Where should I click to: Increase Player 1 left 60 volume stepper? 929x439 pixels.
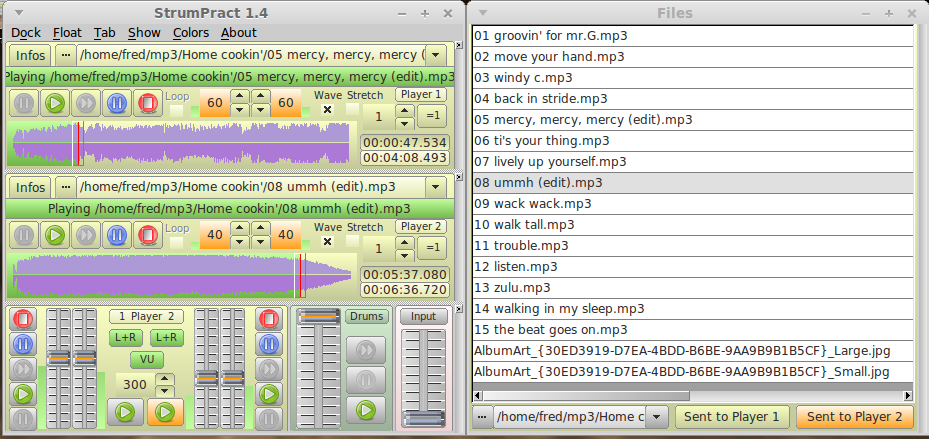(239, 97)
